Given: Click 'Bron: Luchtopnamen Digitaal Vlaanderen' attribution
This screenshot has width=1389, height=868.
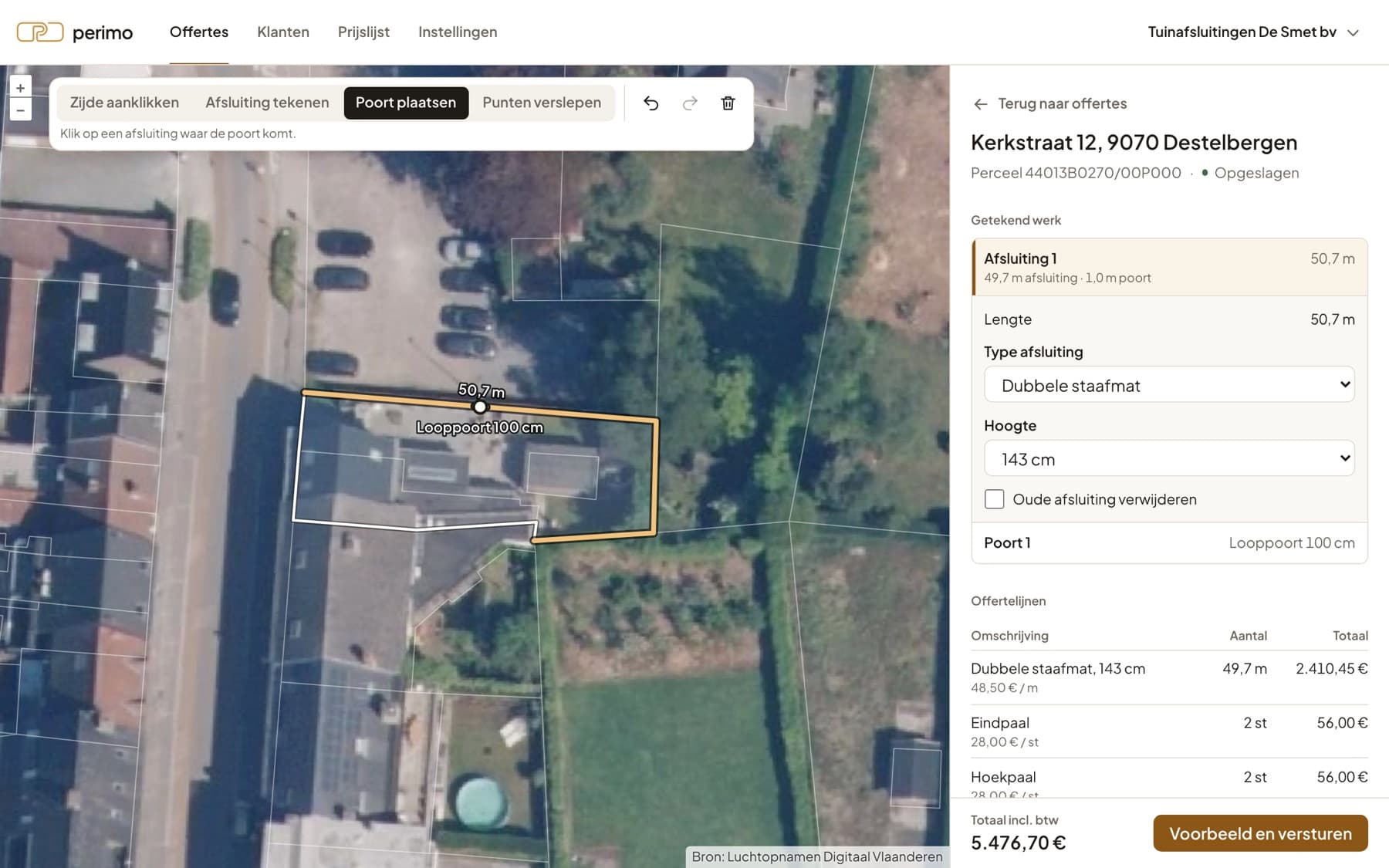Looking at the screenshot, I should point(817,856).
